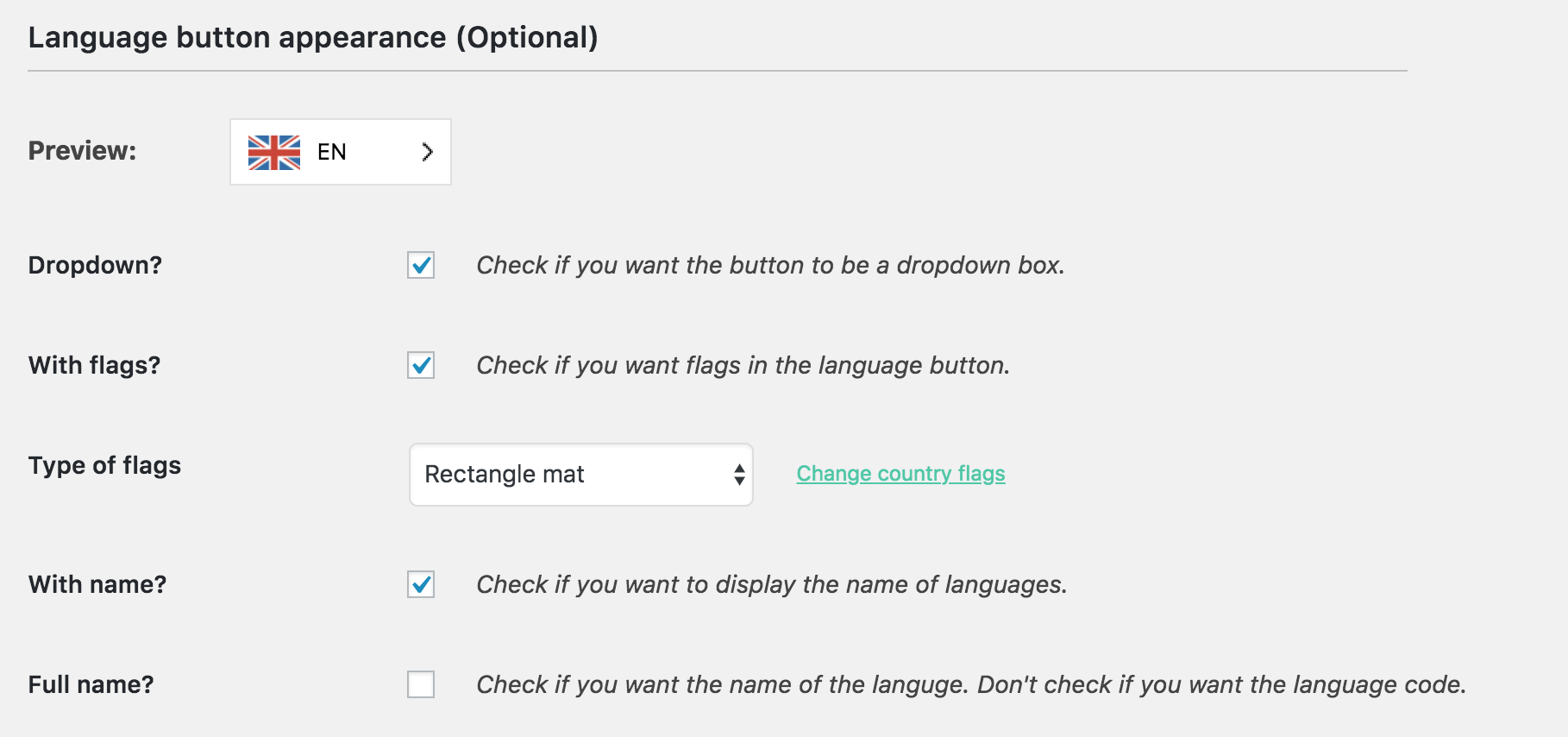
Task: Click the Dropdown? label text
Action: coord(95,265)
